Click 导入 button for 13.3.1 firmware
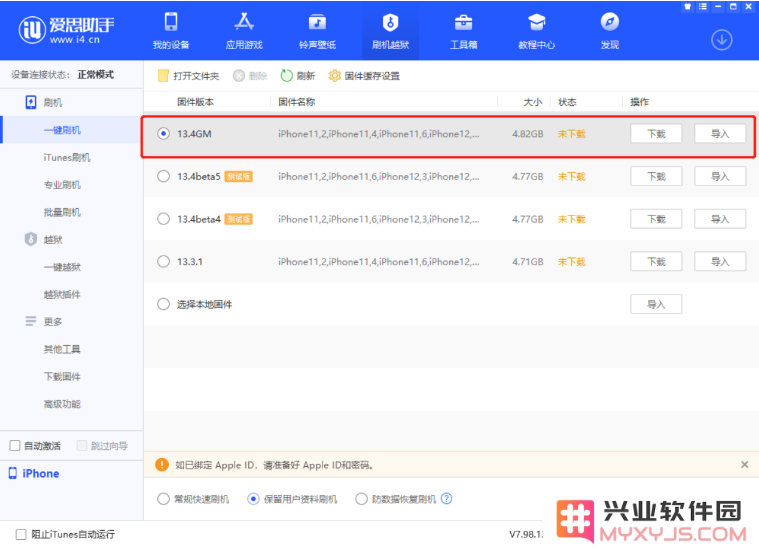759x558 pixels. [720, 261]
